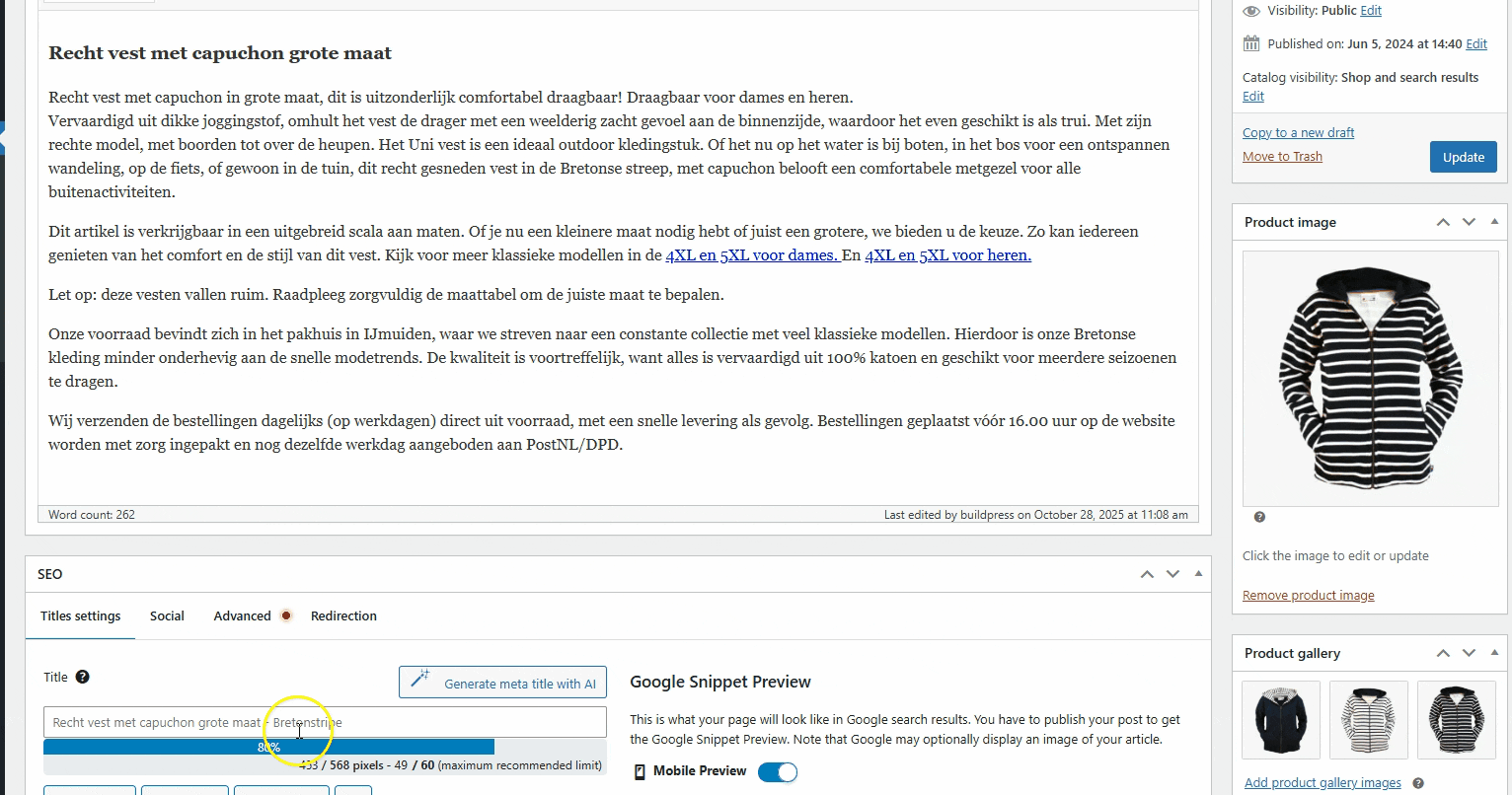
Task: Click help icon next to gallery images link
Action: (1418, 783)
